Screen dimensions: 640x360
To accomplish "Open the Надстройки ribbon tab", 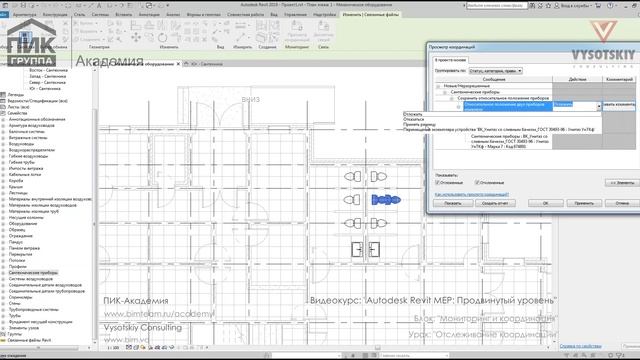I will (x=324, y=15).
